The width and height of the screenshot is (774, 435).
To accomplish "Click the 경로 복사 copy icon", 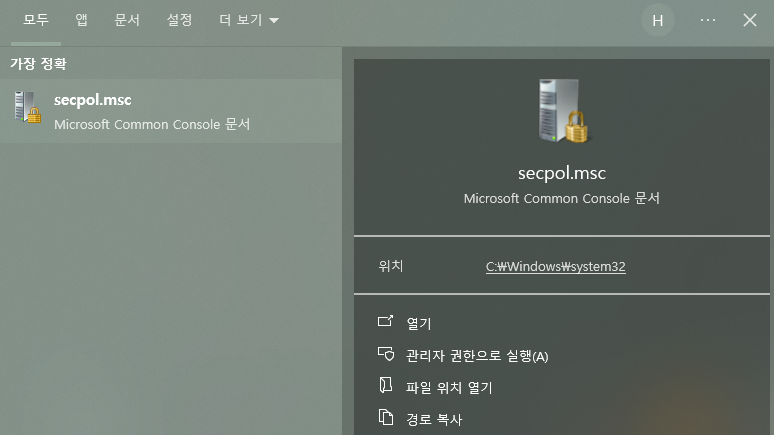I will click(x=385, y=418).
